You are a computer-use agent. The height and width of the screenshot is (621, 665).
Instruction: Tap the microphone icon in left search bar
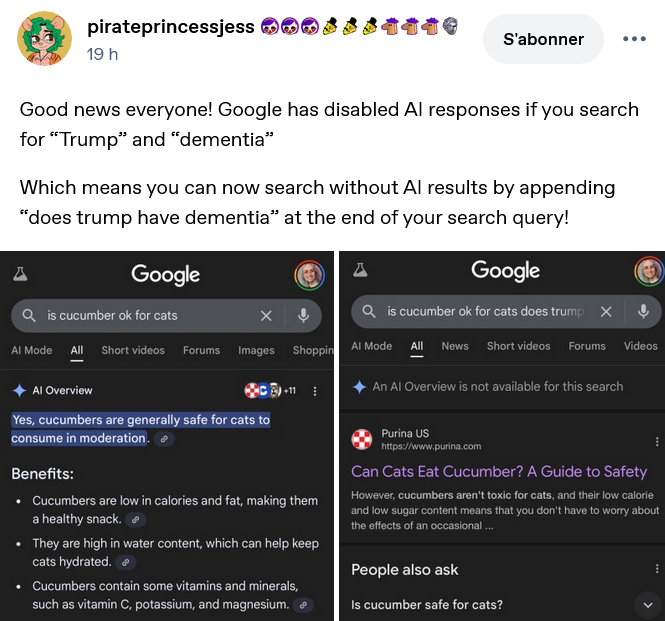pyautogui.click(x=303, y=315)
